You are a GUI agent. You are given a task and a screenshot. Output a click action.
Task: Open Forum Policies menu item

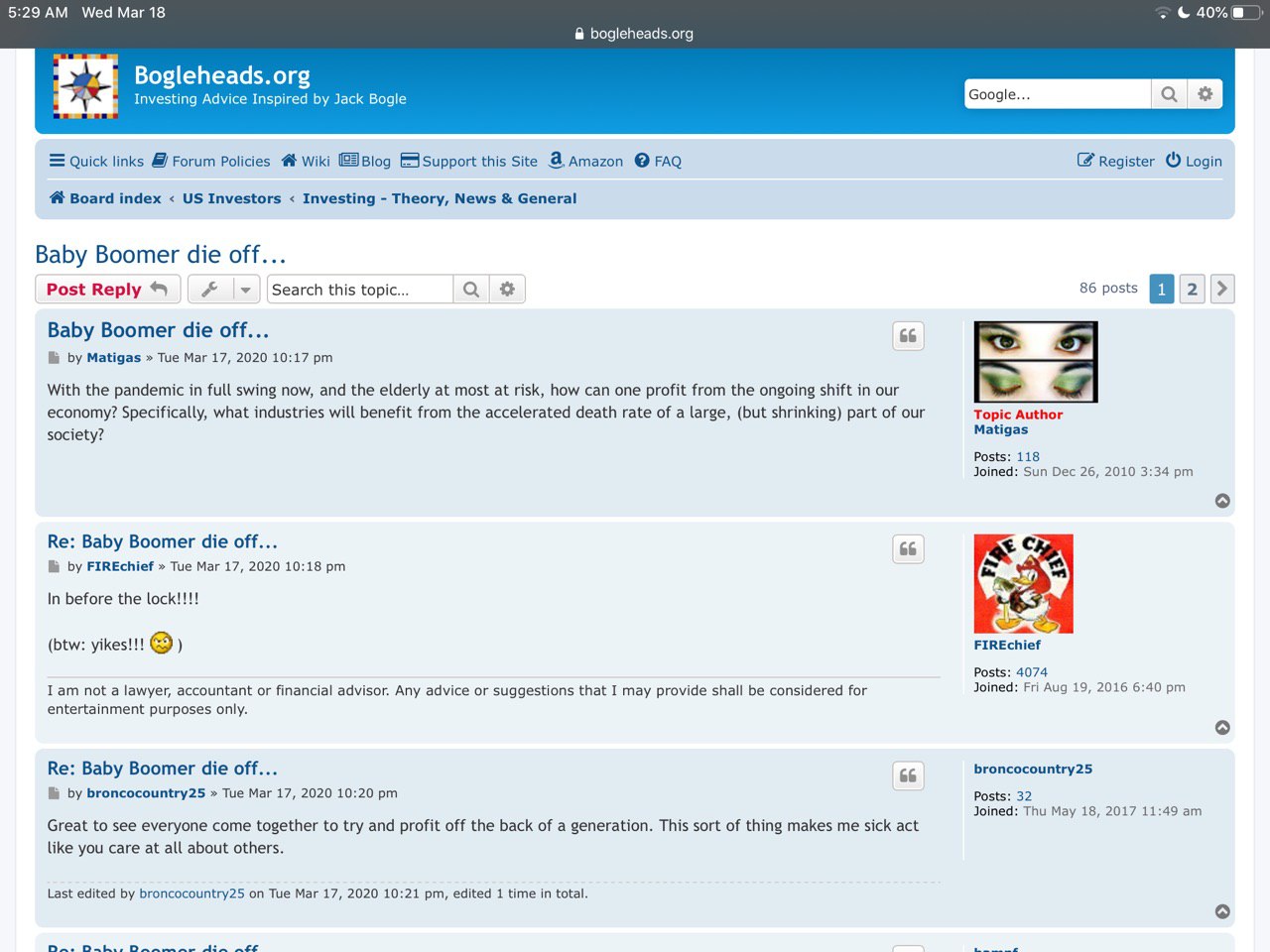(x=210, y=161)
